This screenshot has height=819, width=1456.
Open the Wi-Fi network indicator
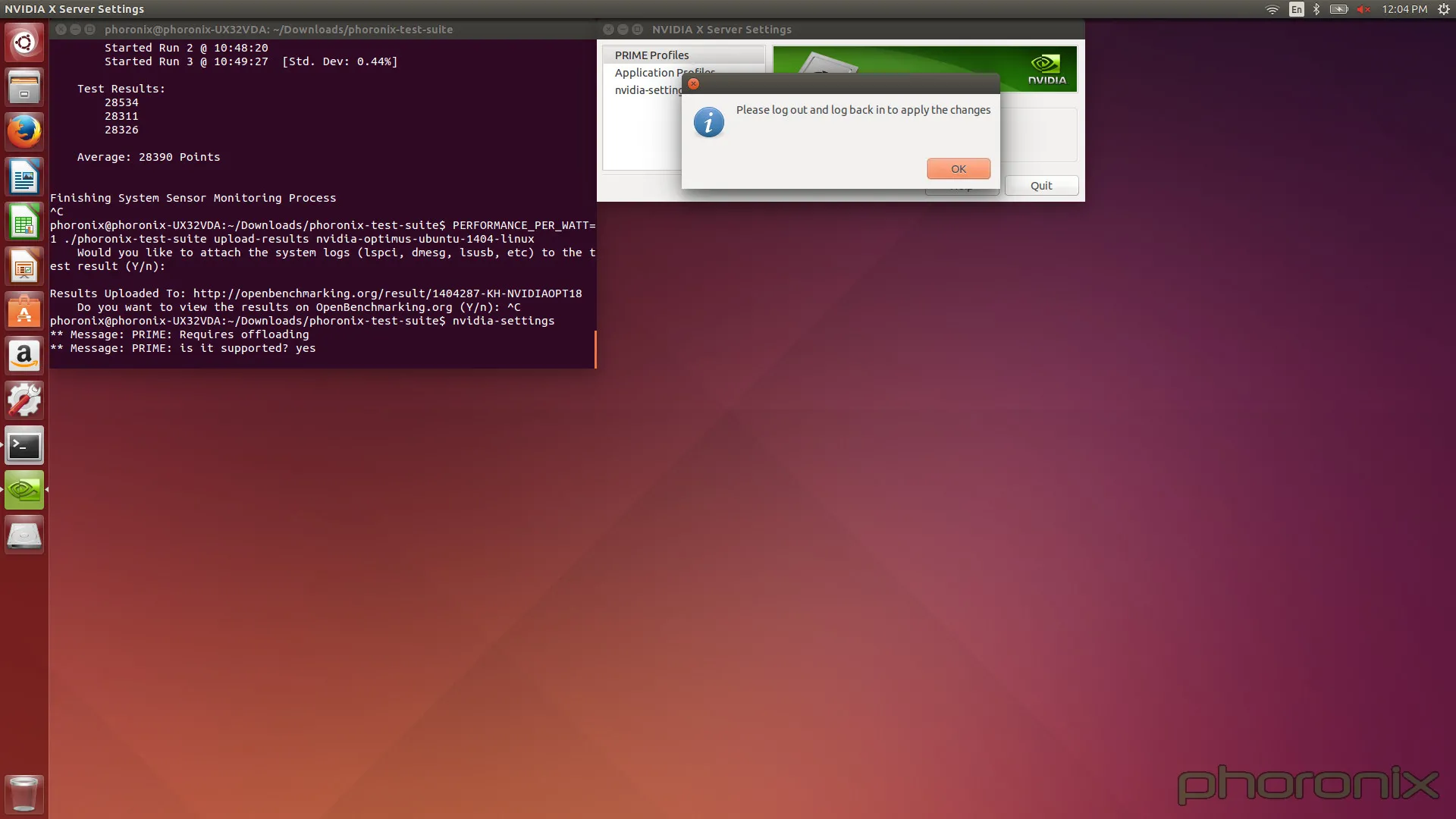pyautogui.click(x=1272, y=9)
